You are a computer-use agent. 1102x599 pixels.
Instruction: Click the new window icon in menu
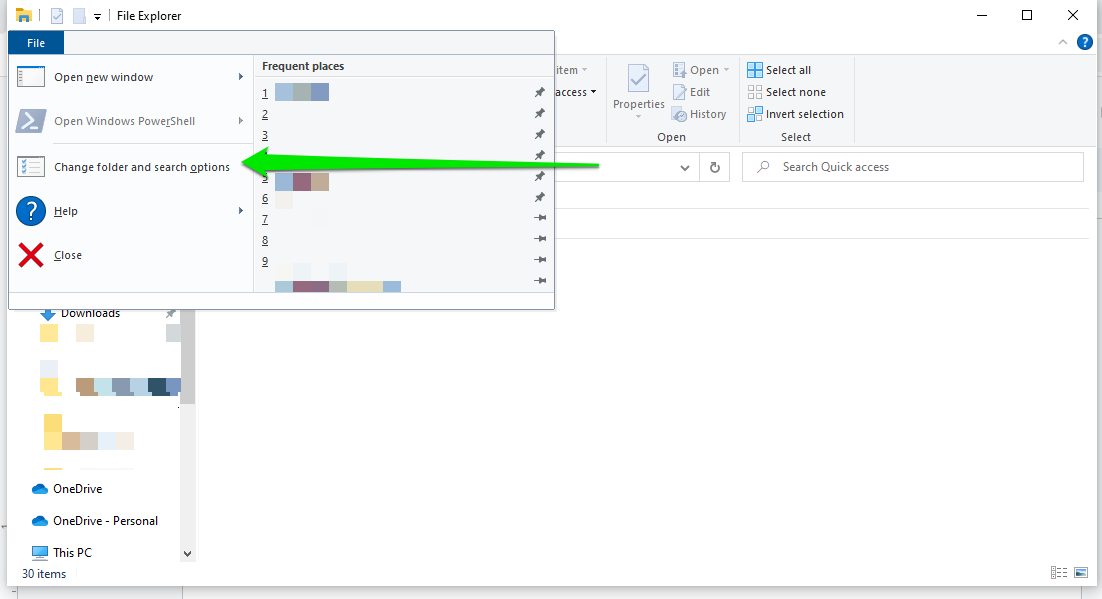(x=31, y=77)
